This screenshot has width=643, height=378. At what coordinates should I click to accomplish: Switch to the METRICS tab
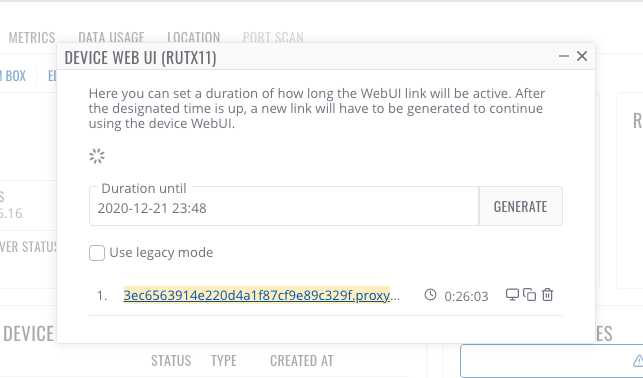point(32,38)
